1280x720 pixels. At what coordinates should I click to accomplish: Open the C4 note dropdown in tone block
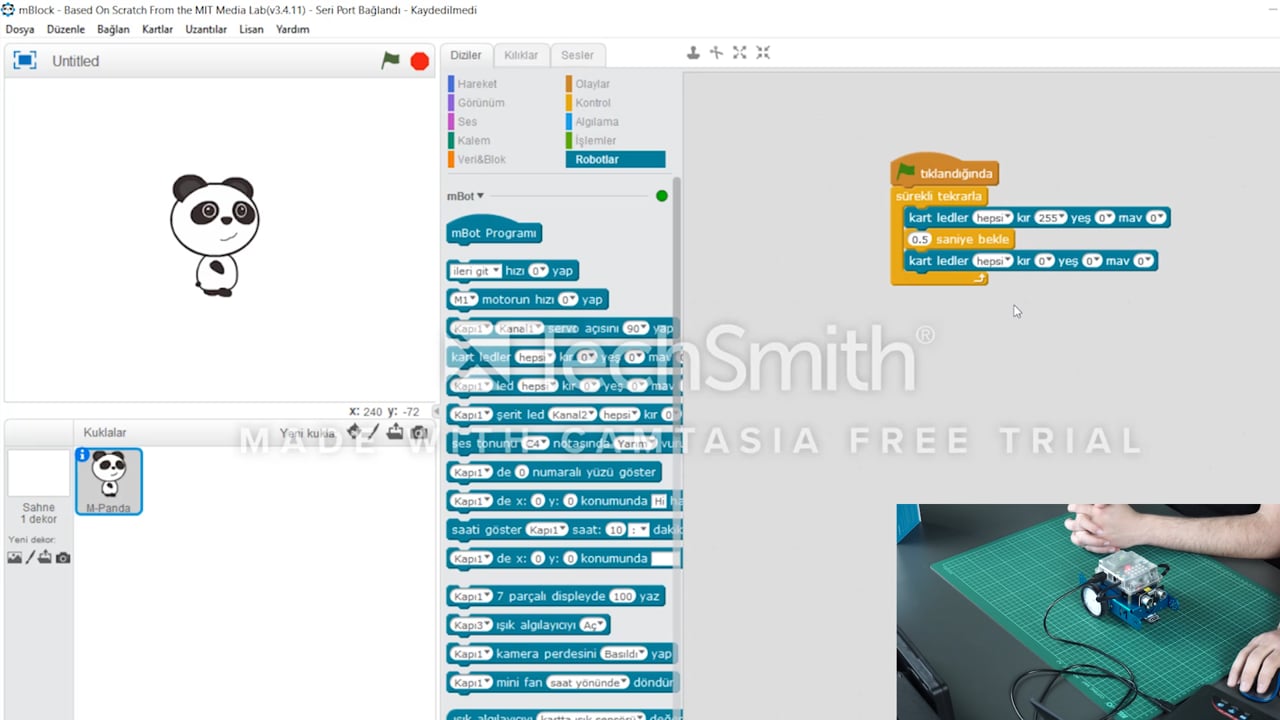pyautogui.click(x=537, y=443)
